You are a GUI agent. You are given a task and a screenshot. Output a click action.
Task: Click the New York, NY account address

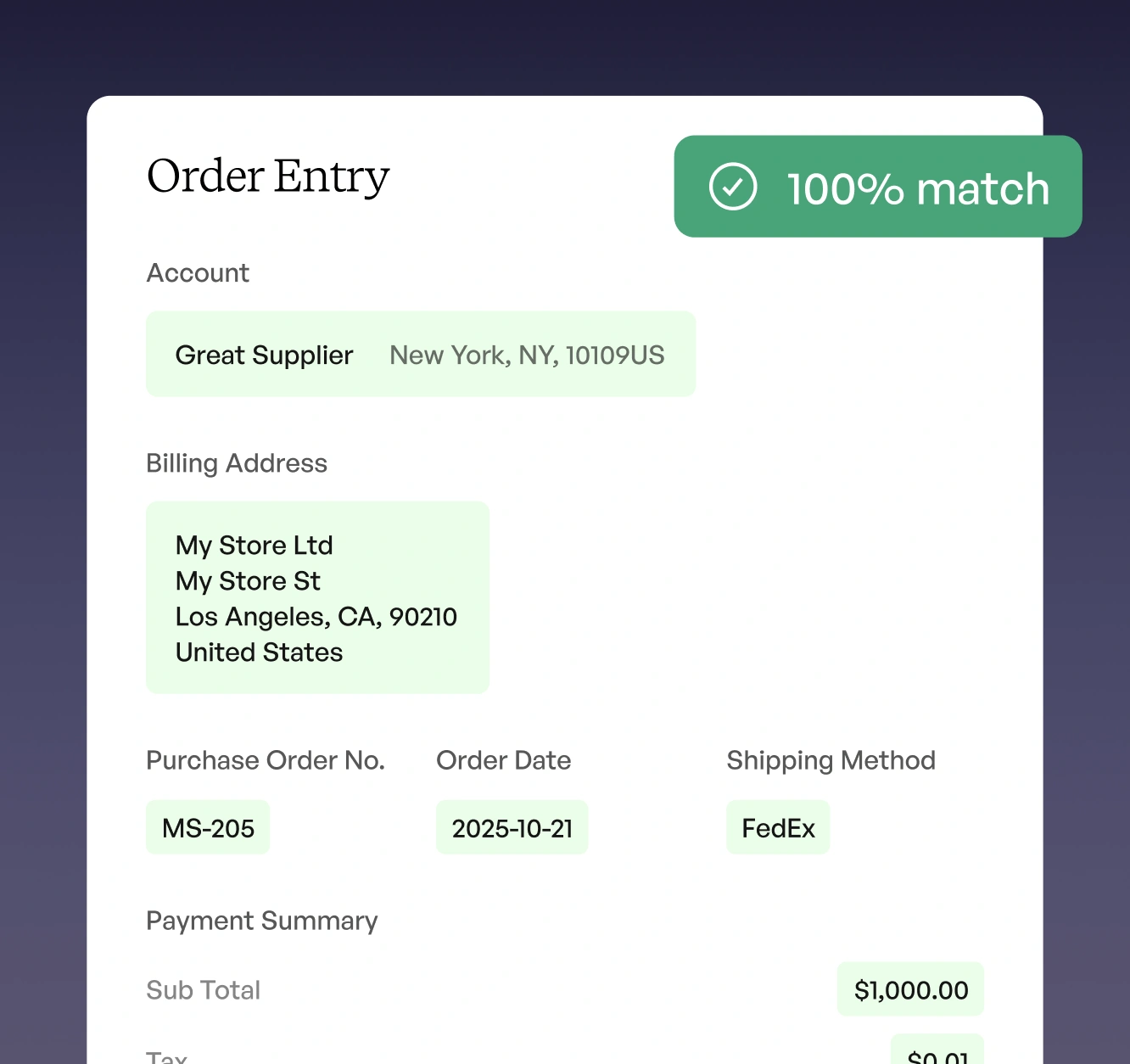point(527,355)
